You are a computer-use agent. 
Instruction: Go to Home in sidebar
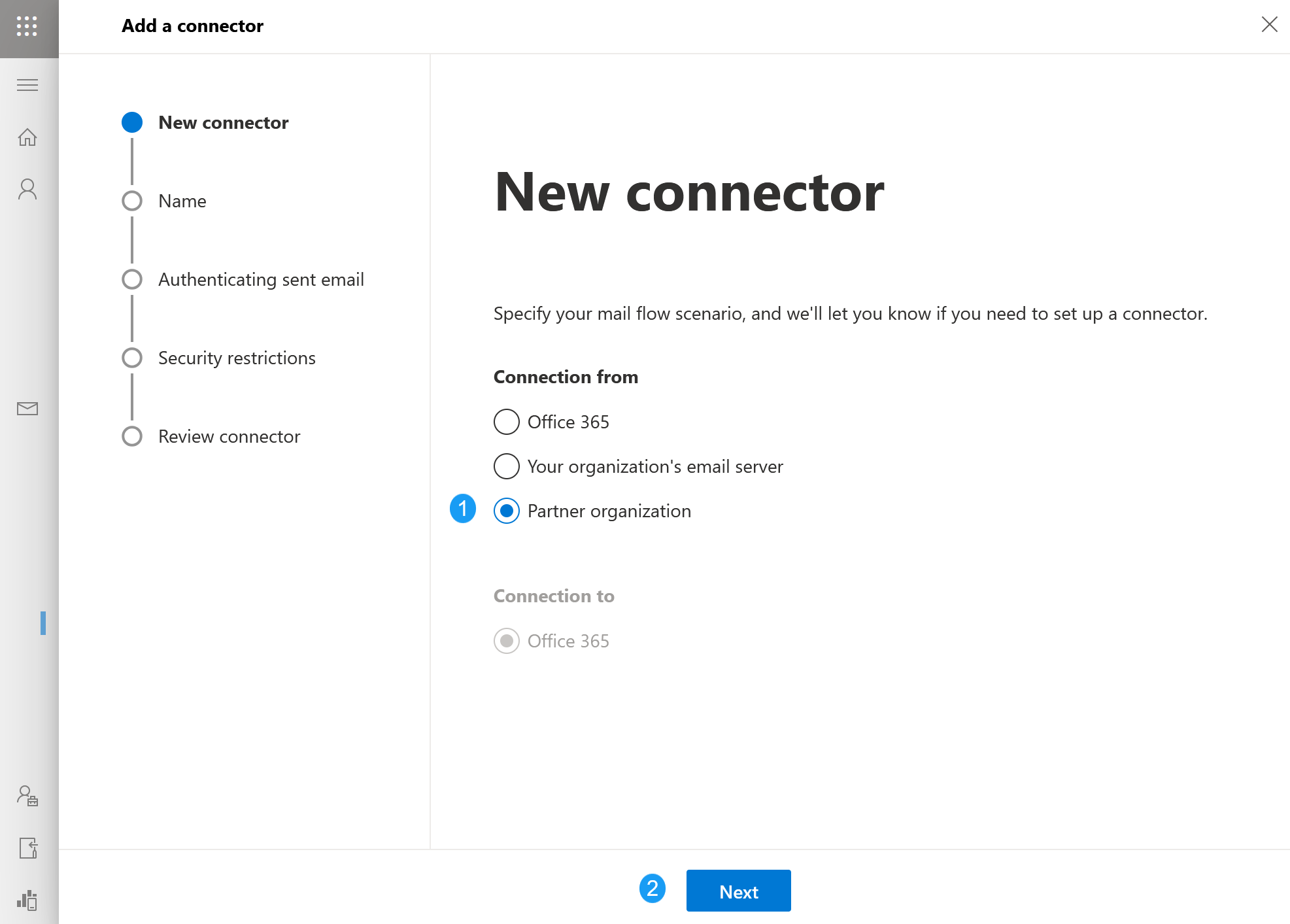tap(27, 137)
